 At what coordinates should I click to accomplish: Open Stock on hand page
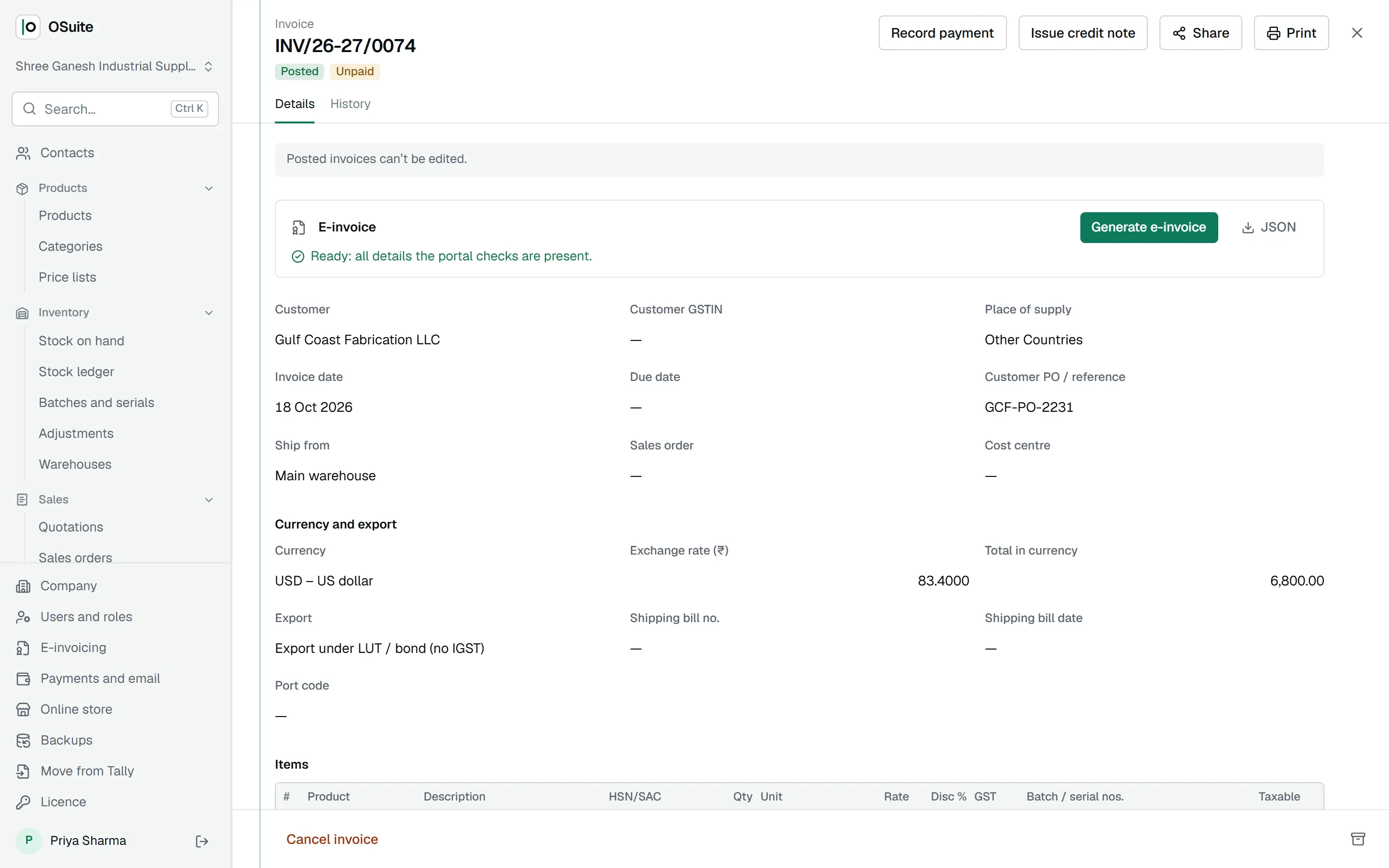pyautogui.click(x=81, y=341)
